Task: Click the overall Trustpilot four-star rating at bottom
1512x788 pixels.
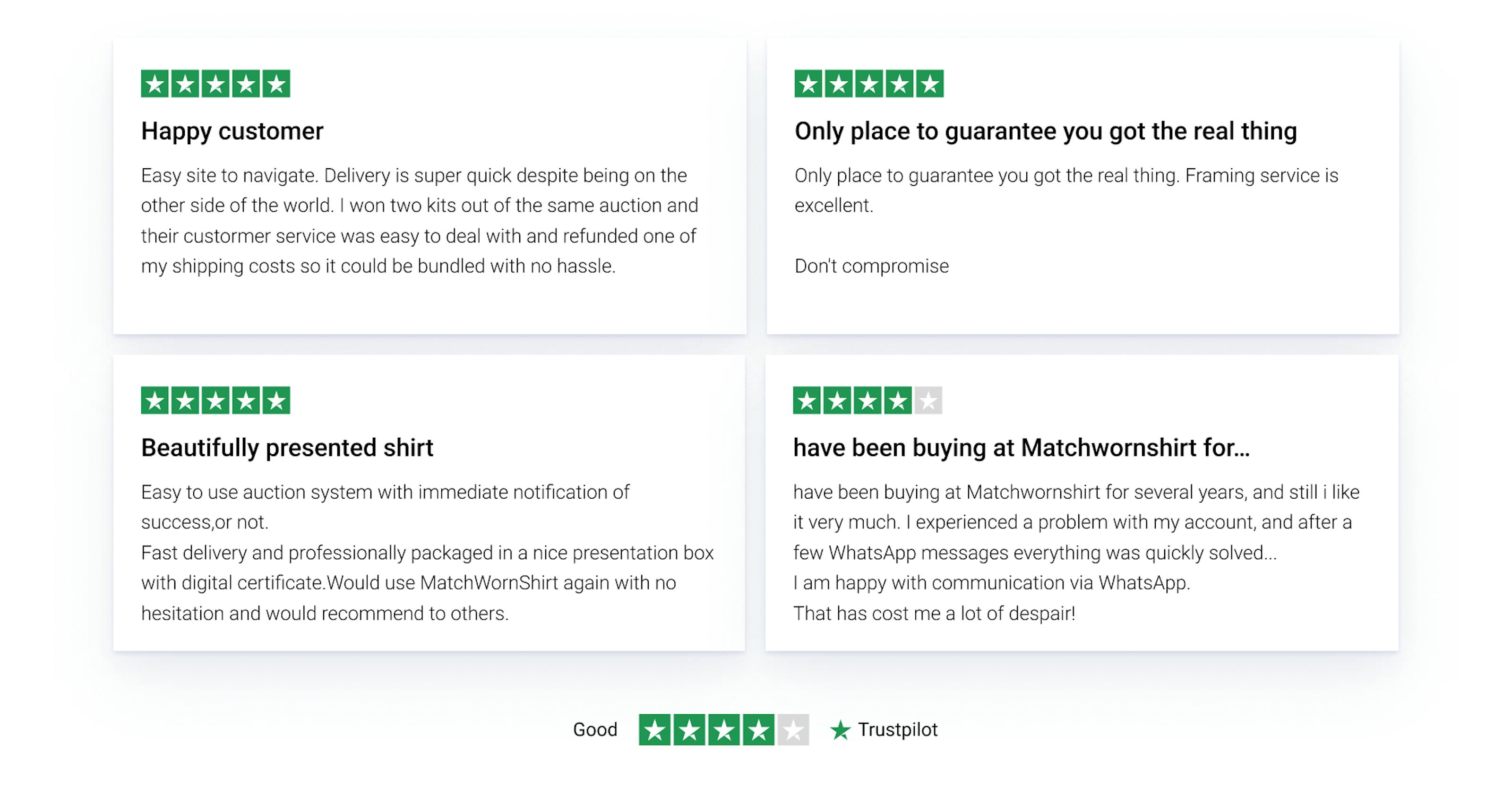Action: (723, 730)
